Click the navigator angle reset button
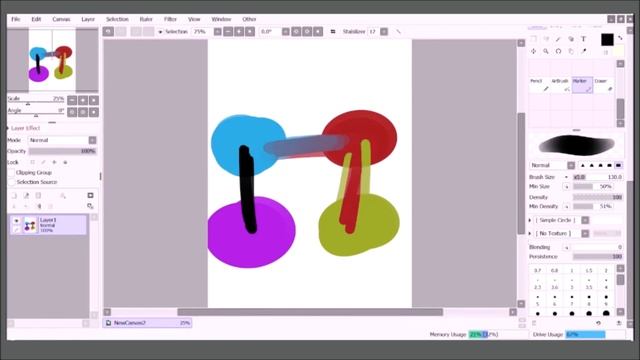 click(94, 112)
